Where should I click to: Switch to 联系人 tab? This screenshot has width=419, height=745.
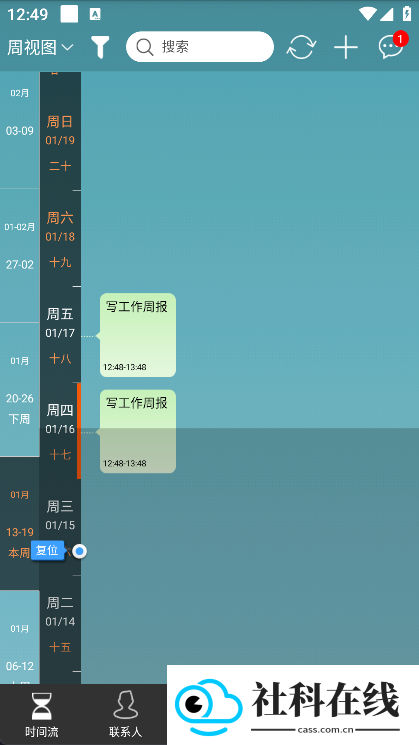click(x=125, y=715)
